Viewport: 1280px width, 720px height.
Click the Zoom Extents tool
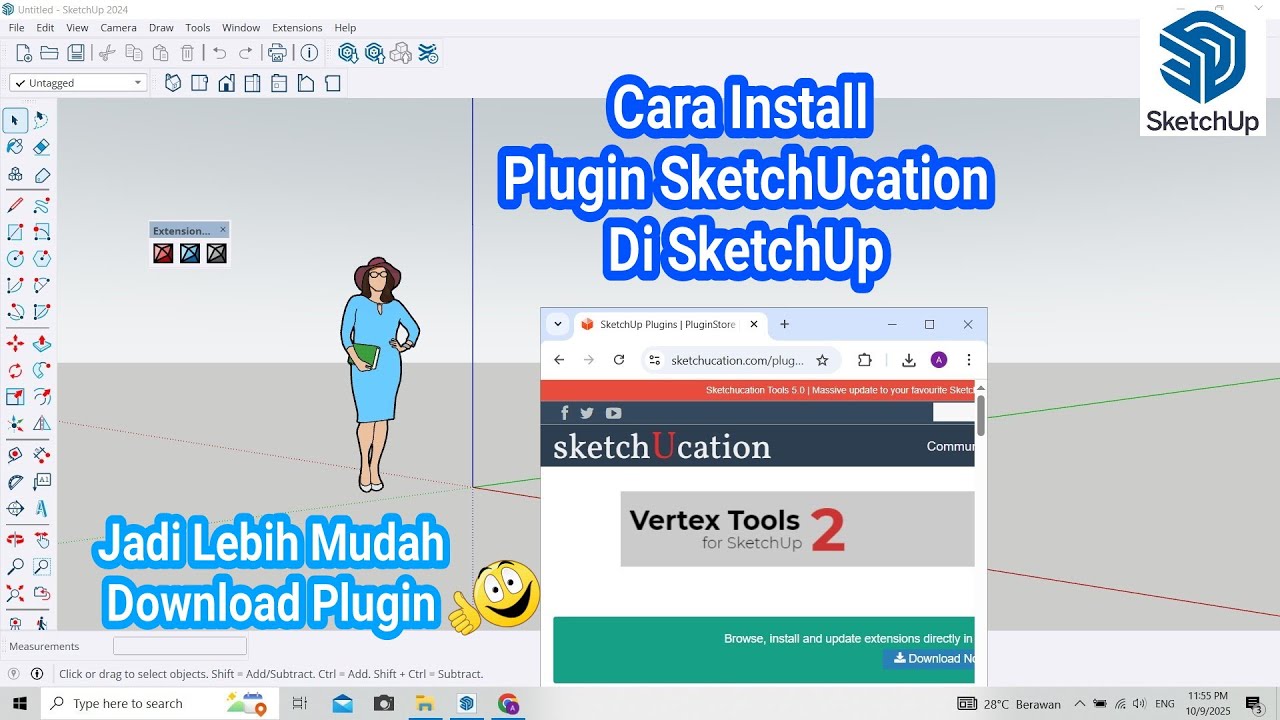15,593
